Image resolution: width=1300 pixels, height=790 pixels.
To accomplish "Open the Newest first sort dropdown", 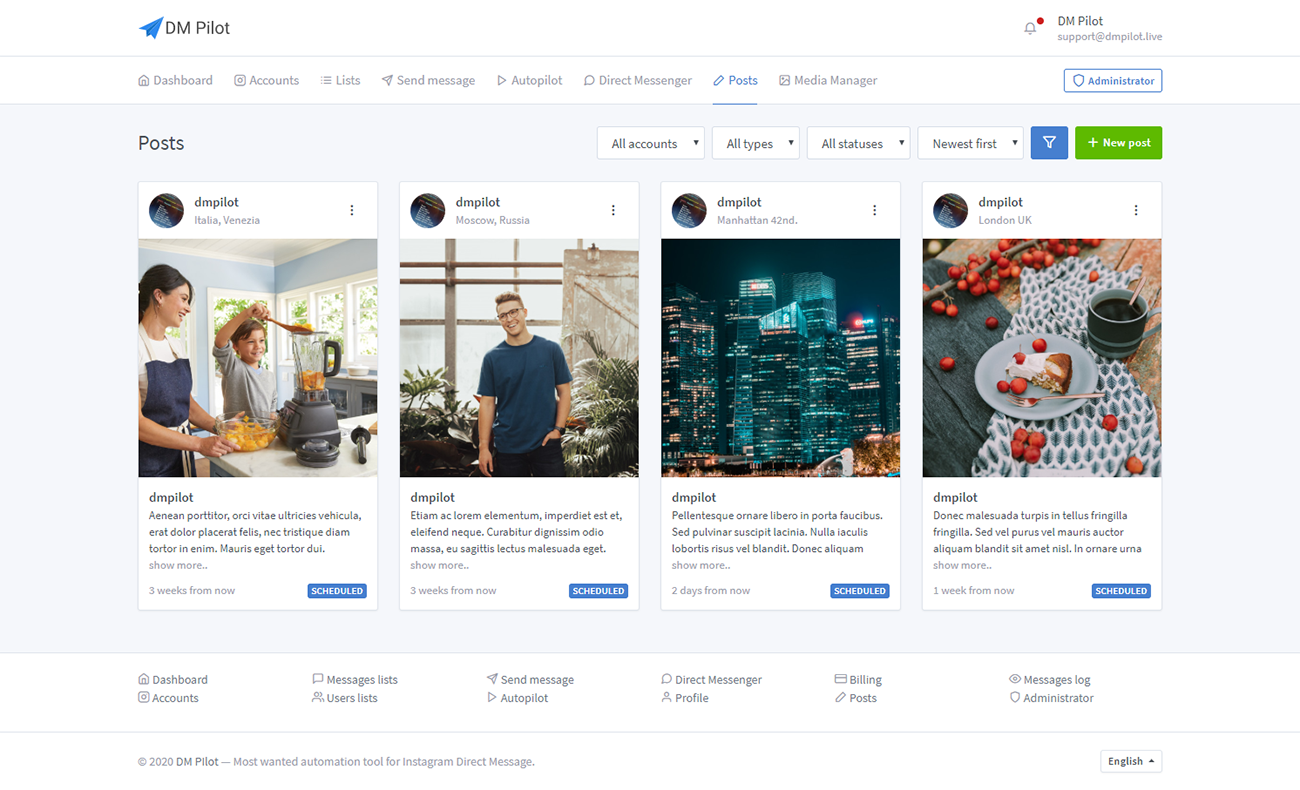I will (971, 143).
